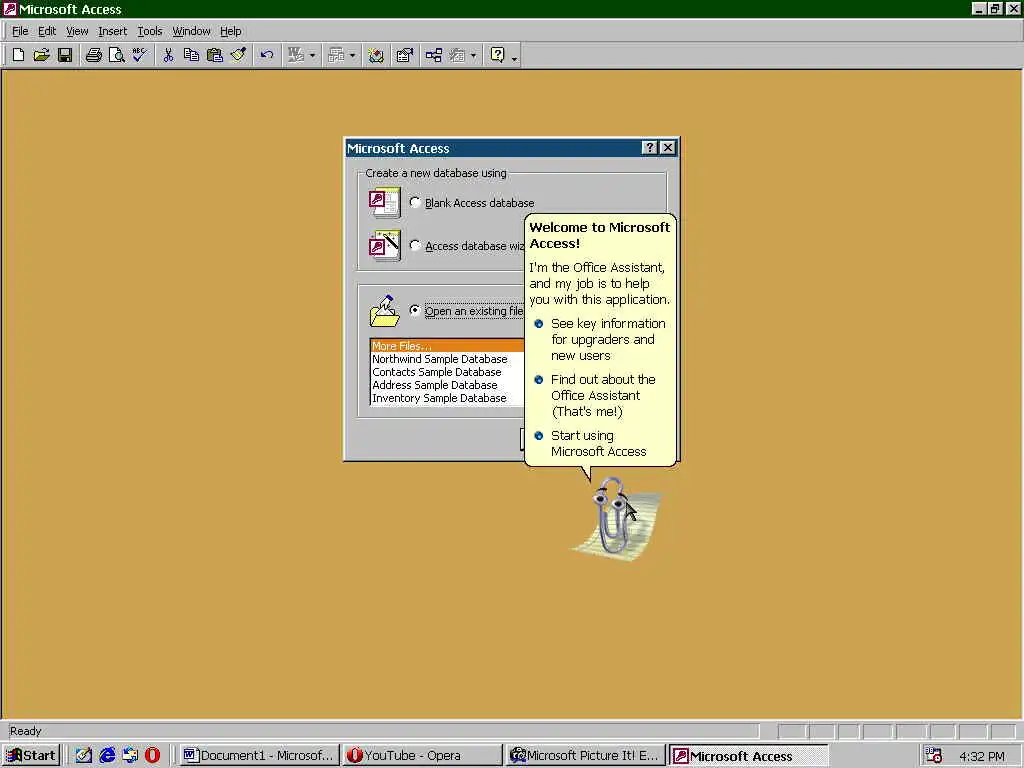Click 'See key information for upgraders' option
The width and height of the screenshot is (1024, 768).
point(601,340)
